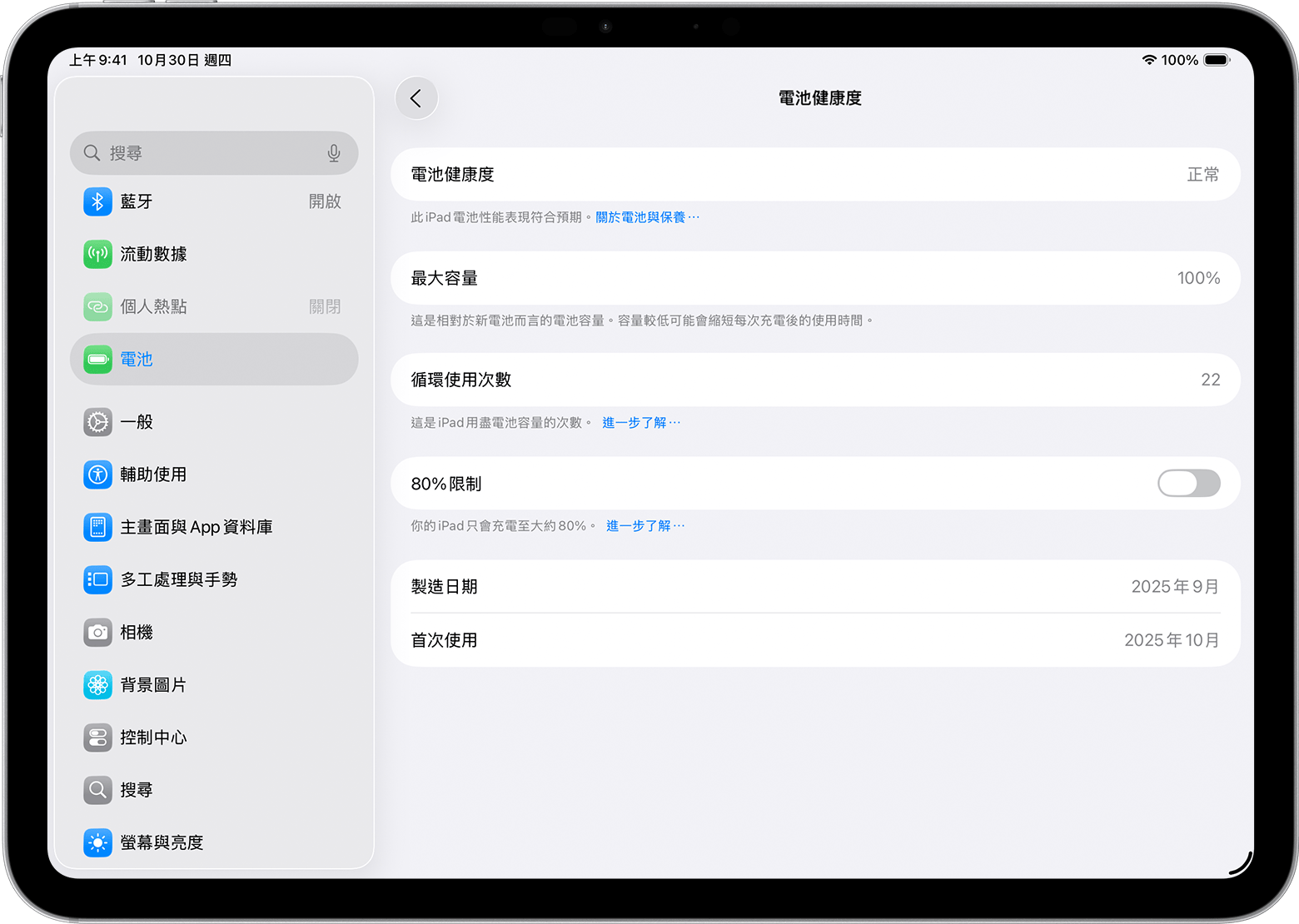Screen dimensions: 1299x924
Task: Tap the 背景圖片 wallpaper flower icon
Action: click(97, 685)
